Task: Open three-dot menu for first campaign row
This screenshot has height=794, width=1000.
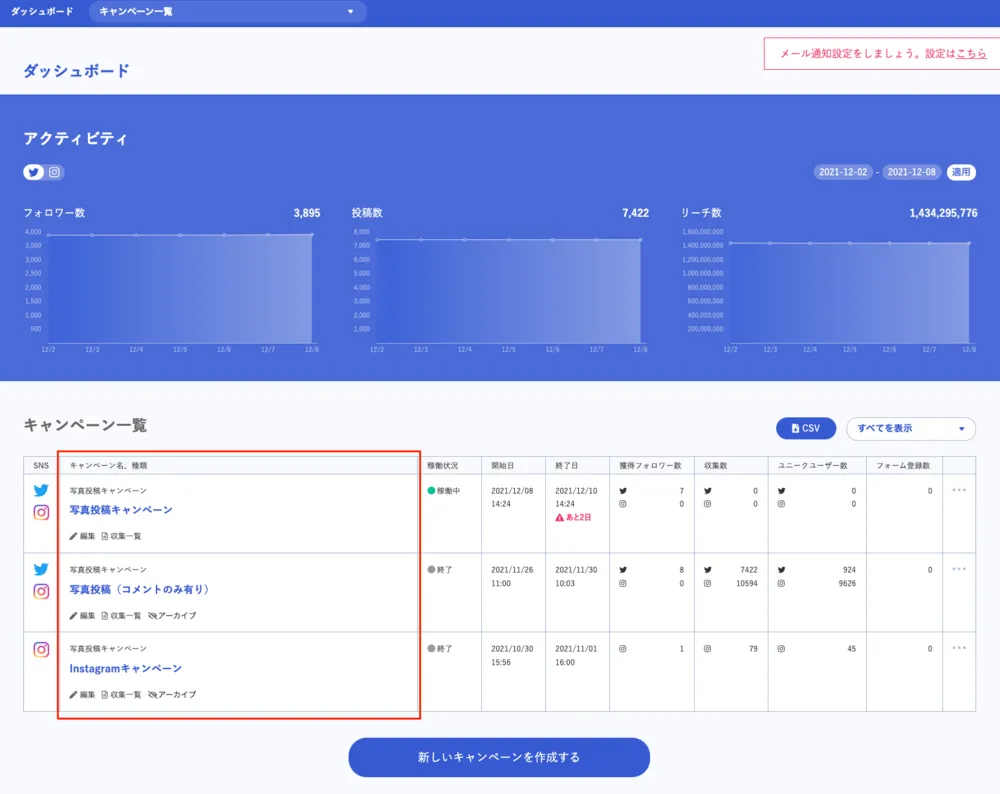Action: click(x=959, y=490)
